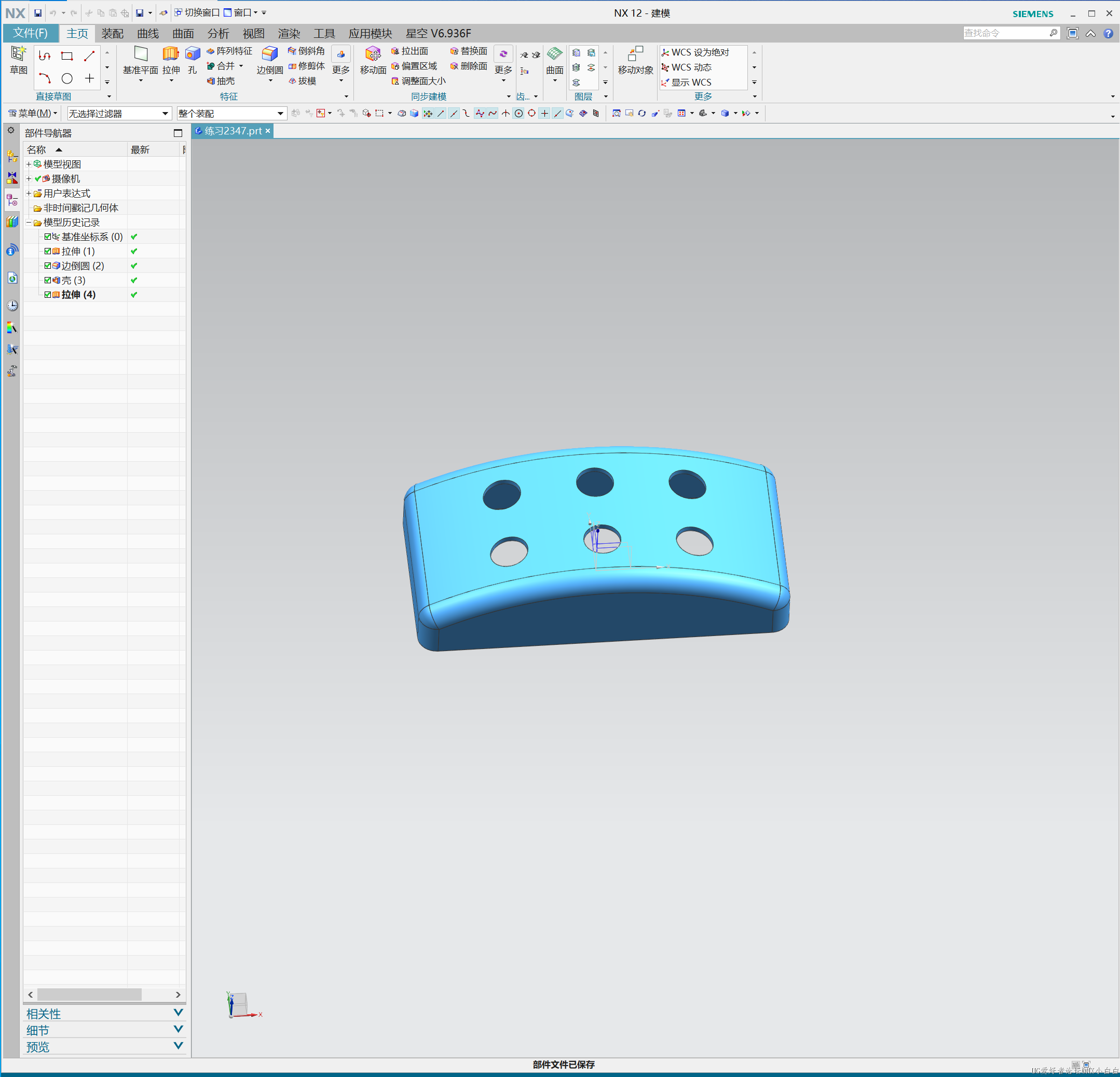Image resolution: width=1120 pixels, height=1077 pixels.
Task: Open the 文件(F) menu
Action: pyautogui.click(x=30, y=33)
